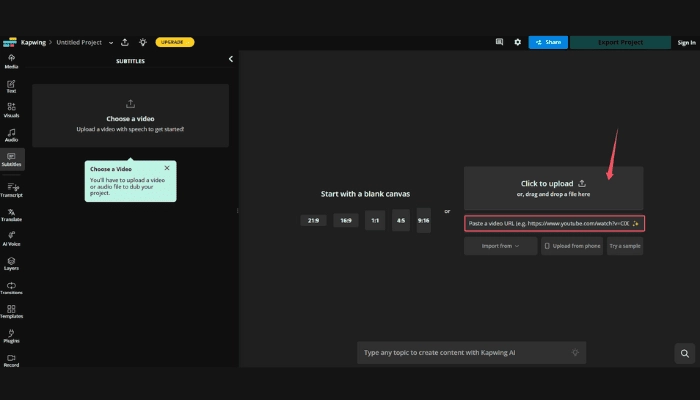Select the Subtitles sidebar item
700x400 pixels.
(x=12, y=159)
